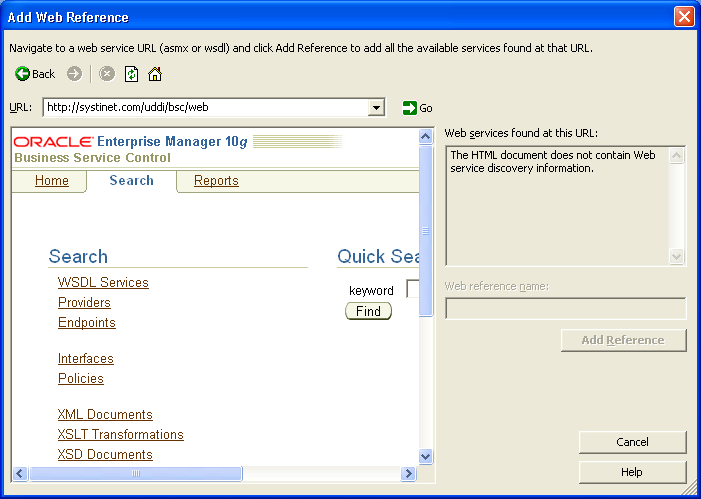Viewport: 701px width, 499px height.
Task: Expand the URL combo box dropdown
Action: 376,108
